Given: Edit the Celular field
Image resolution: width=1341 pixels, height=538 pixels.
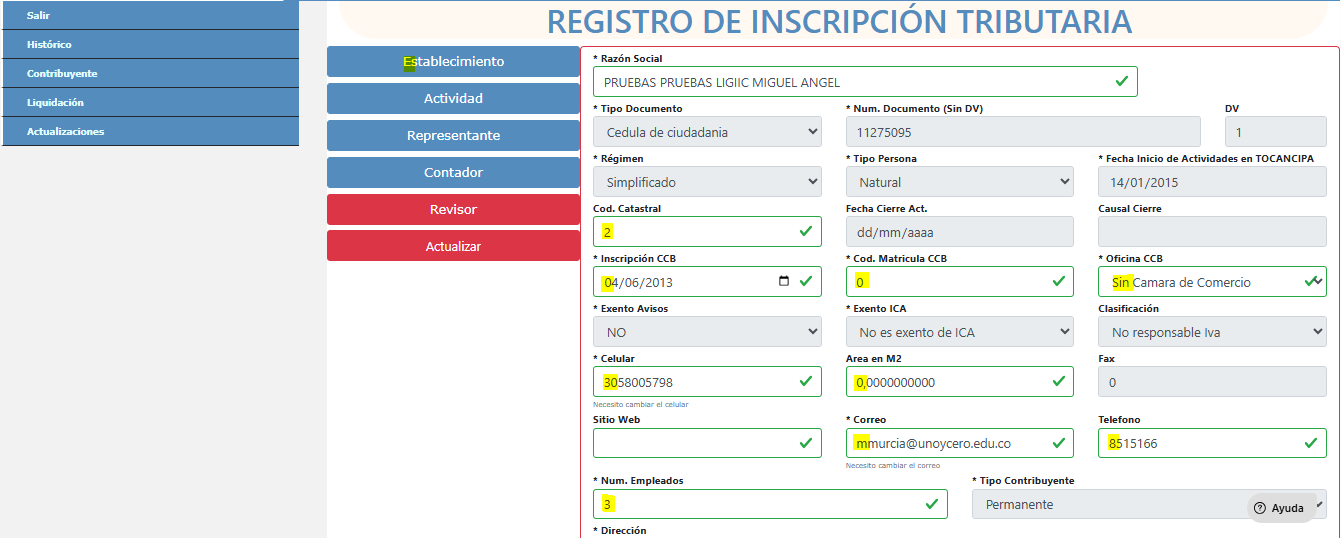Looking at the screenshot, I should coord(707,382).
